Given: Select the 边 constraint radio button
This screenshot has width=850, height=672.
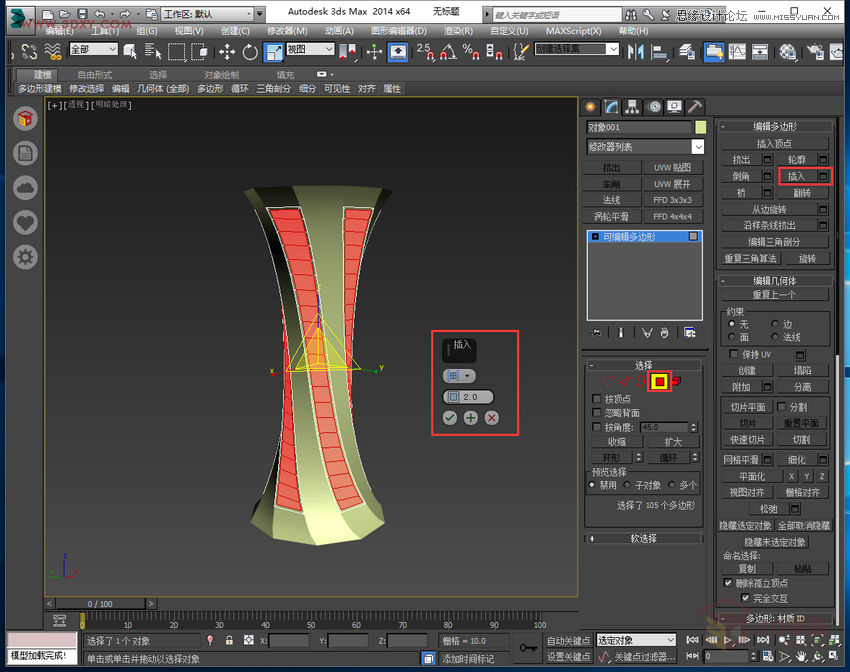Looking at the screenshot, I should pyautogui.click(x=775, y=323).
